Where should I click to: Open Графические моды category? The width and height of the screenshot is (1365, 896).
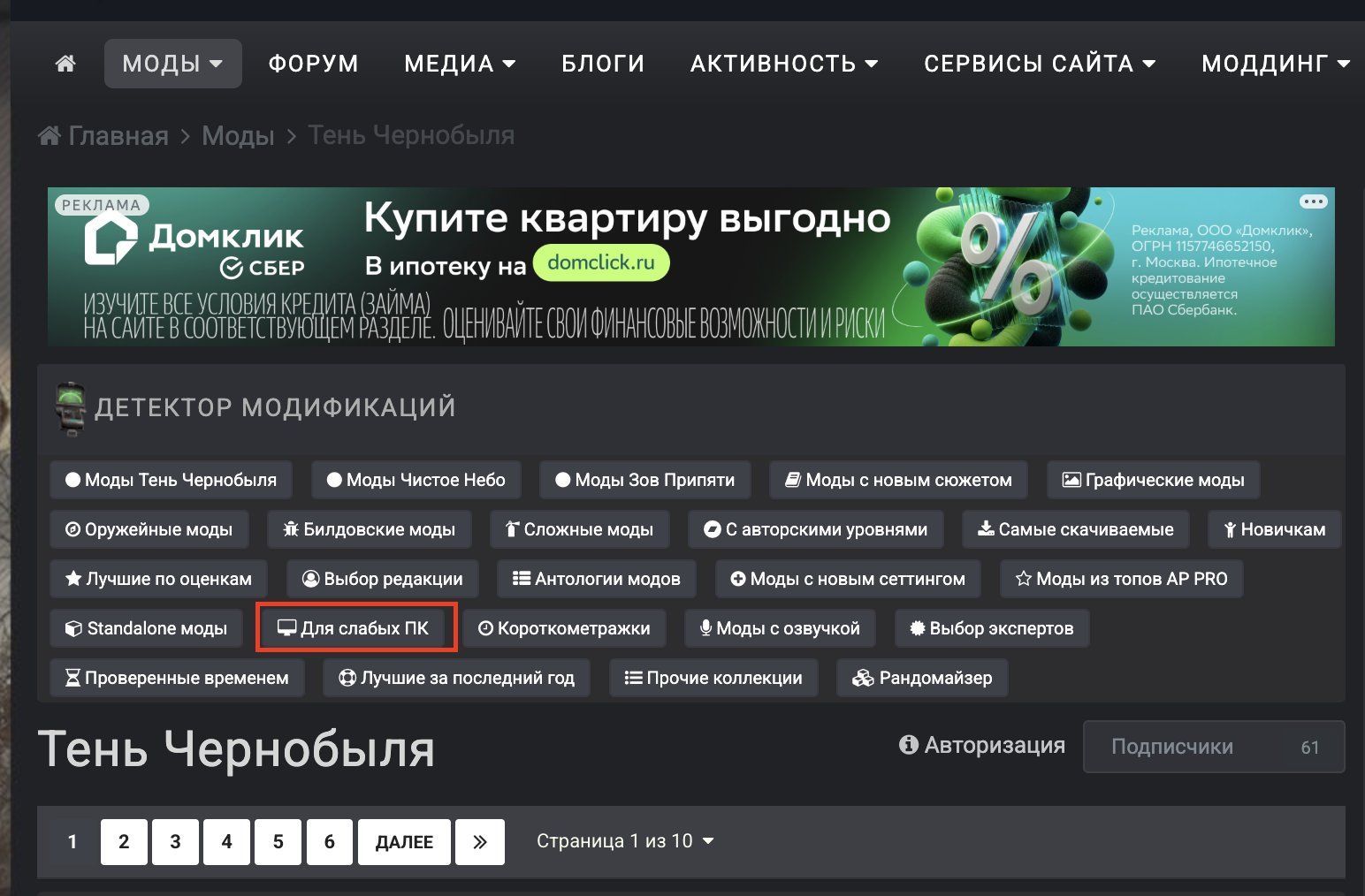click(x=1154, y=480)
